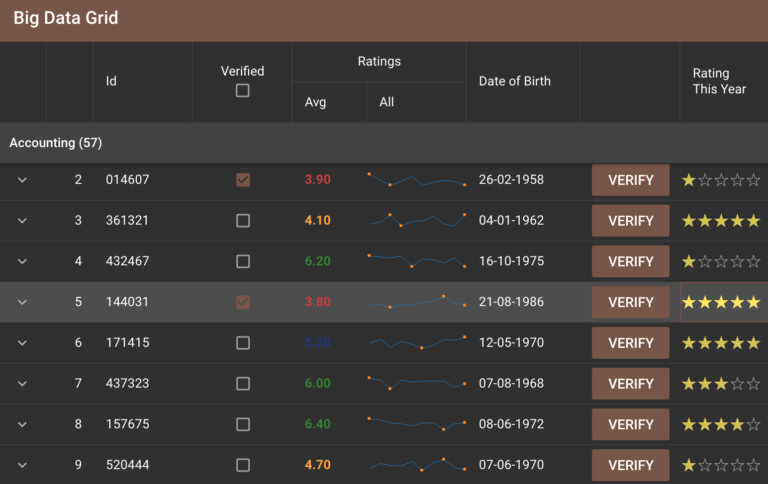Uncheck the Verified box for Id 014607

(242, 180)
